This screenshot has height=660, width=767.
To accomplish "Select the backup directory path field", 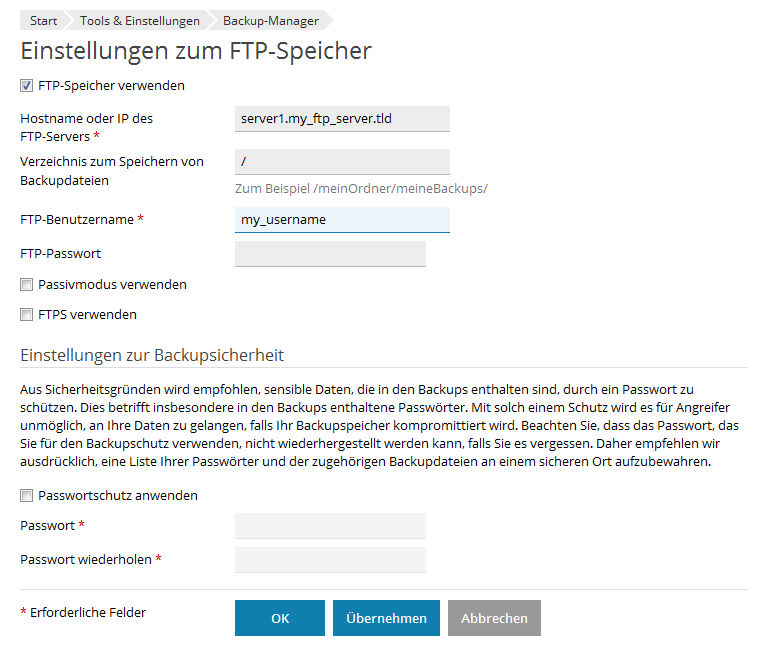I will 342,161.
